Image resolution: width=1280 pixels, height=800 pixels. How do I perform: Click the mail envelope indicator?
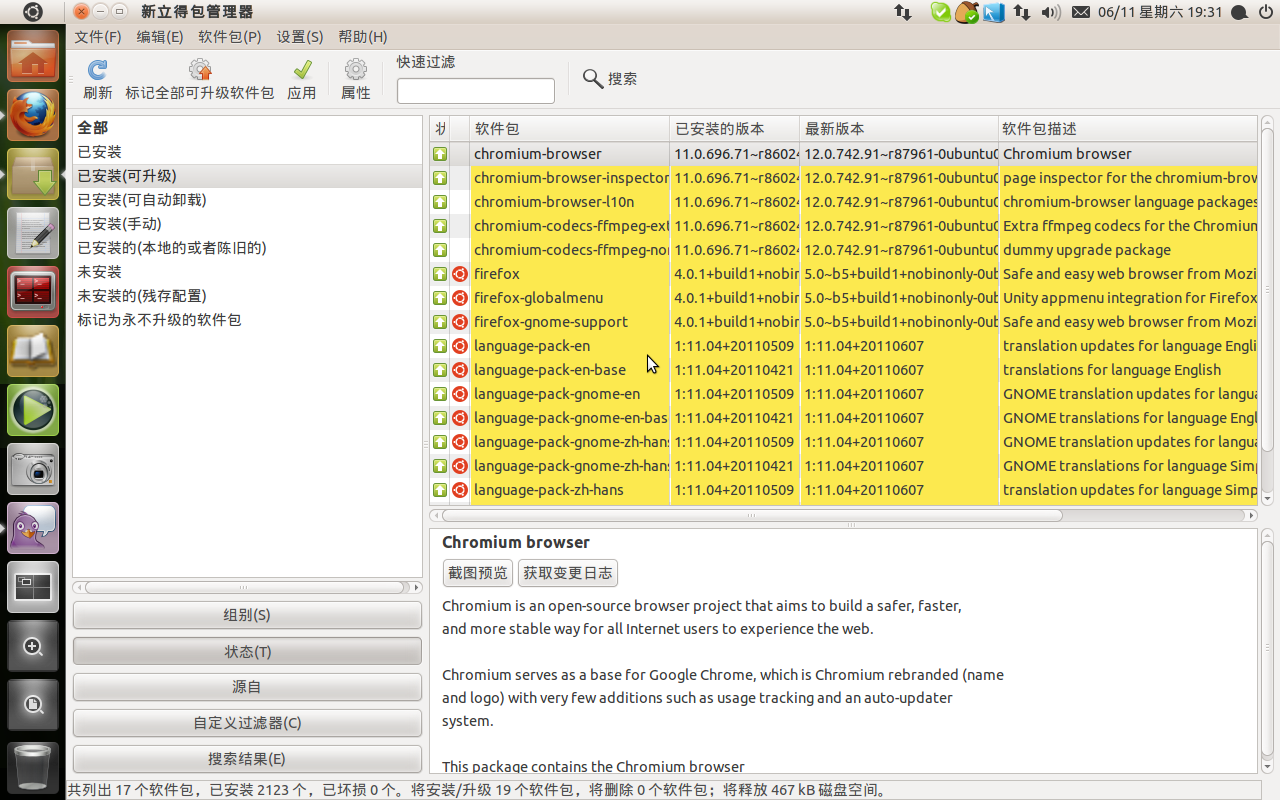pyautogui.click(x=1080, y=12)
